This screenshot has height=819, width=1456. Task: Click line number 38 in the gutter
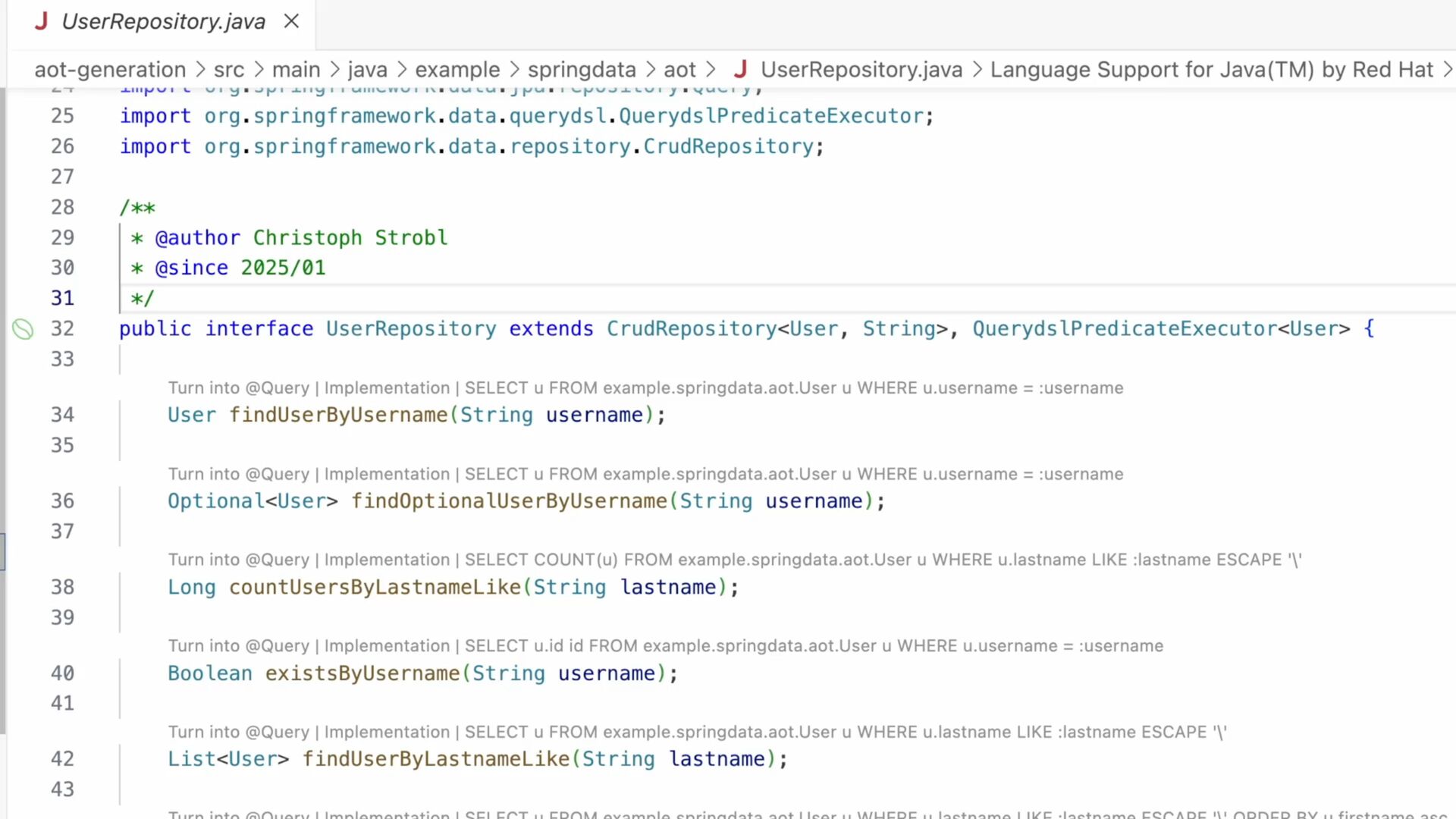pos(62,587)
